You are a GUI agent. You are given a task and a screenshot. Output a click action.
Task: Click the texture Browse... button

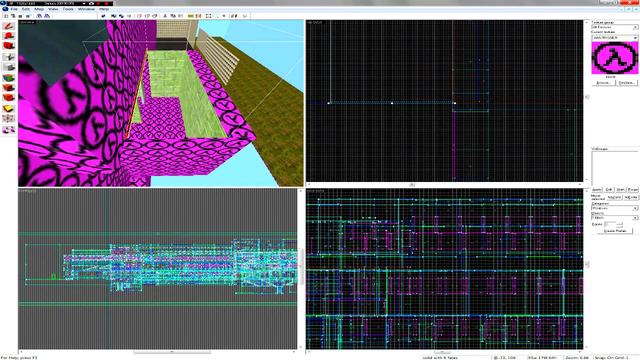(x=604, y=83)
